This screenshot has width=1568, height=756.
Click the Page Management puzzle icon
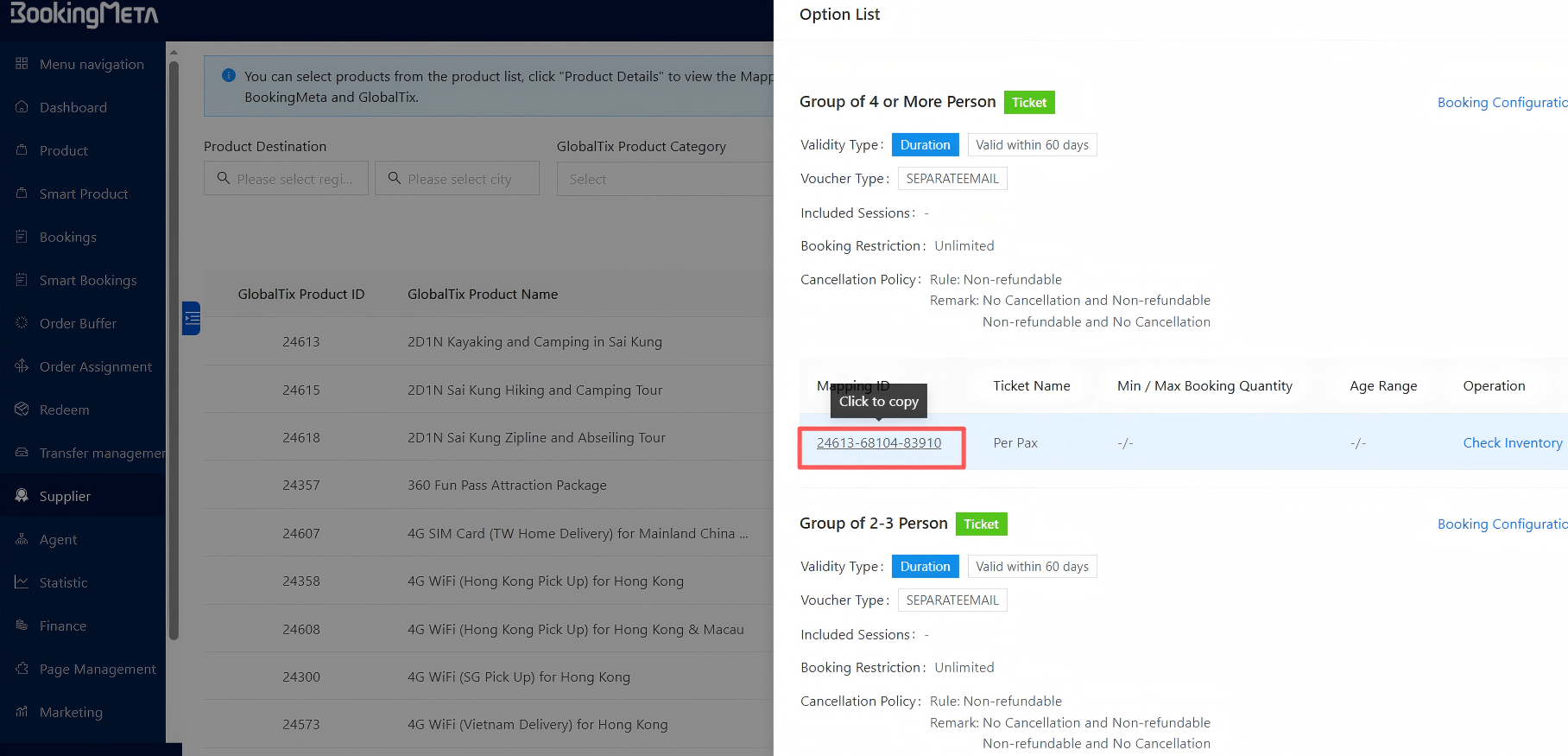point(22,669)
